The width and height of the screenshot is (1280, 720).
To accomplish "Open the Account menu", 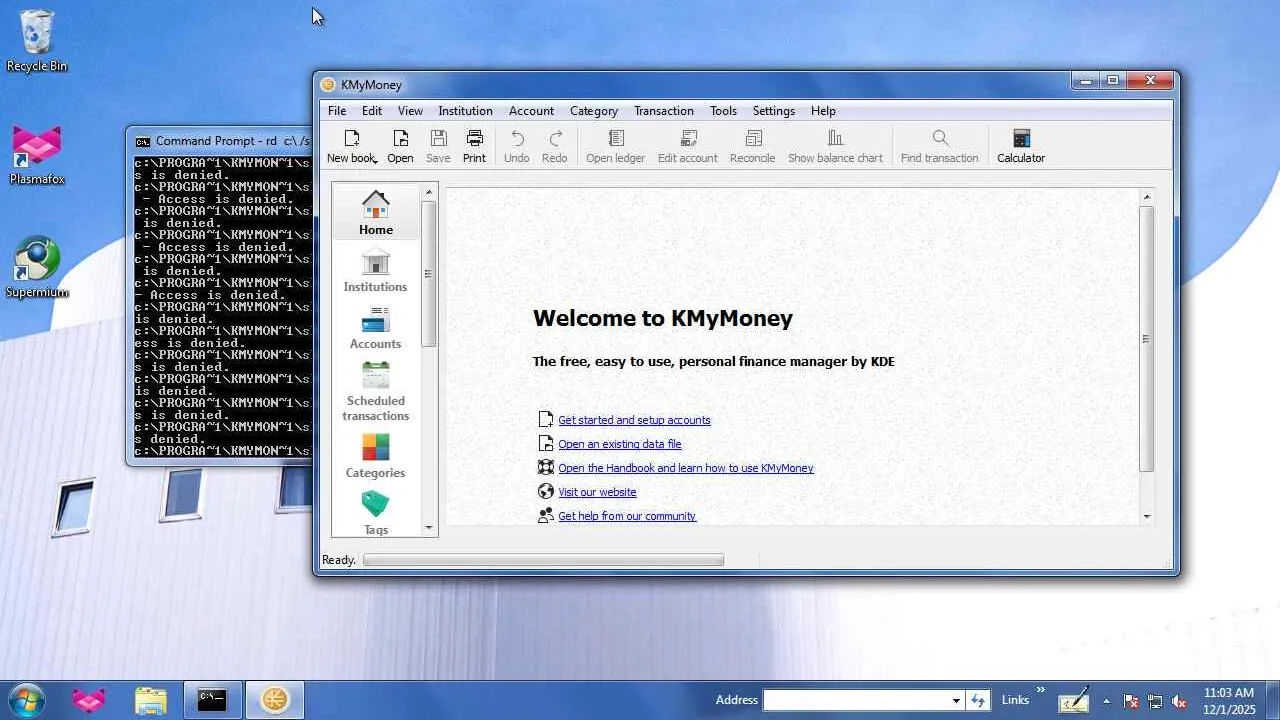I will tap(531, 111).
